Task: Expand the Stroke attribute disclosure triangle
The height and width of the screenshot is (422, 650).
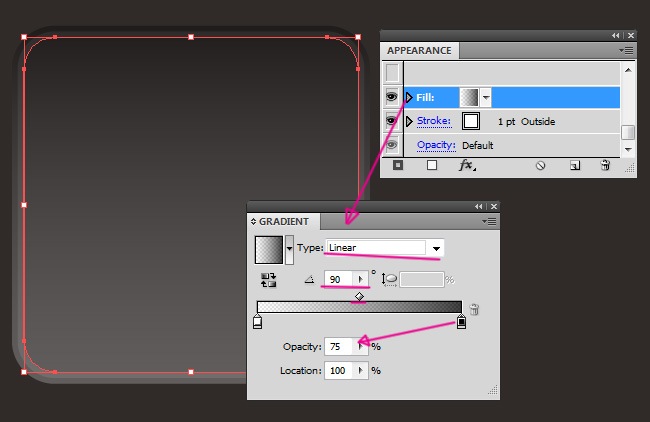Action: click(409, 121)
